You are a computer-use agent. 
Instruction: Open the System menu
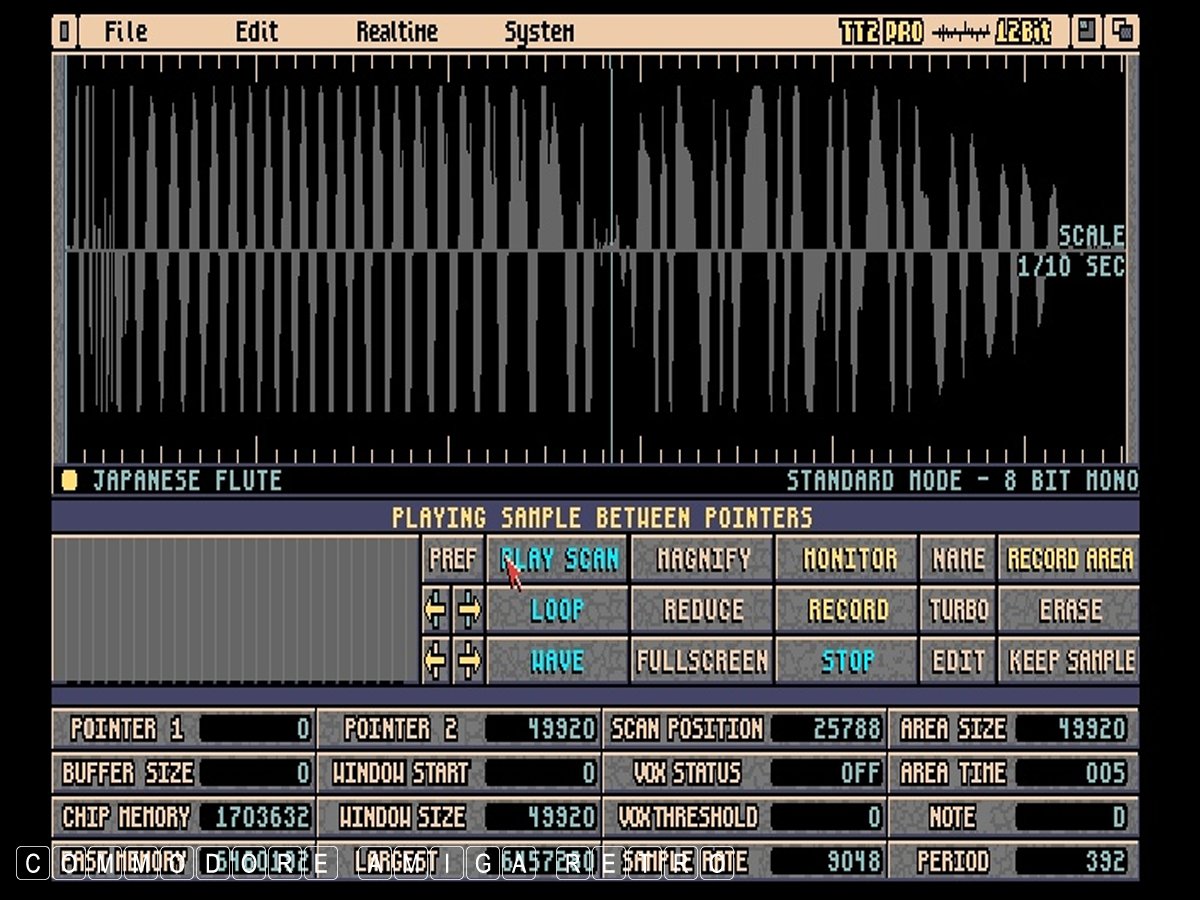point(539,32)
